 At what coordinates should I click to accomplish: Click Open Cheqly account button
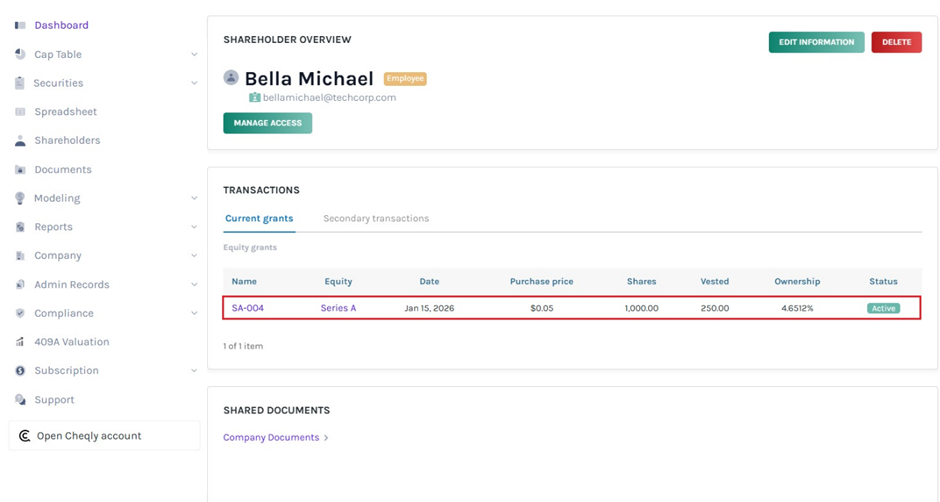[104, 436]
